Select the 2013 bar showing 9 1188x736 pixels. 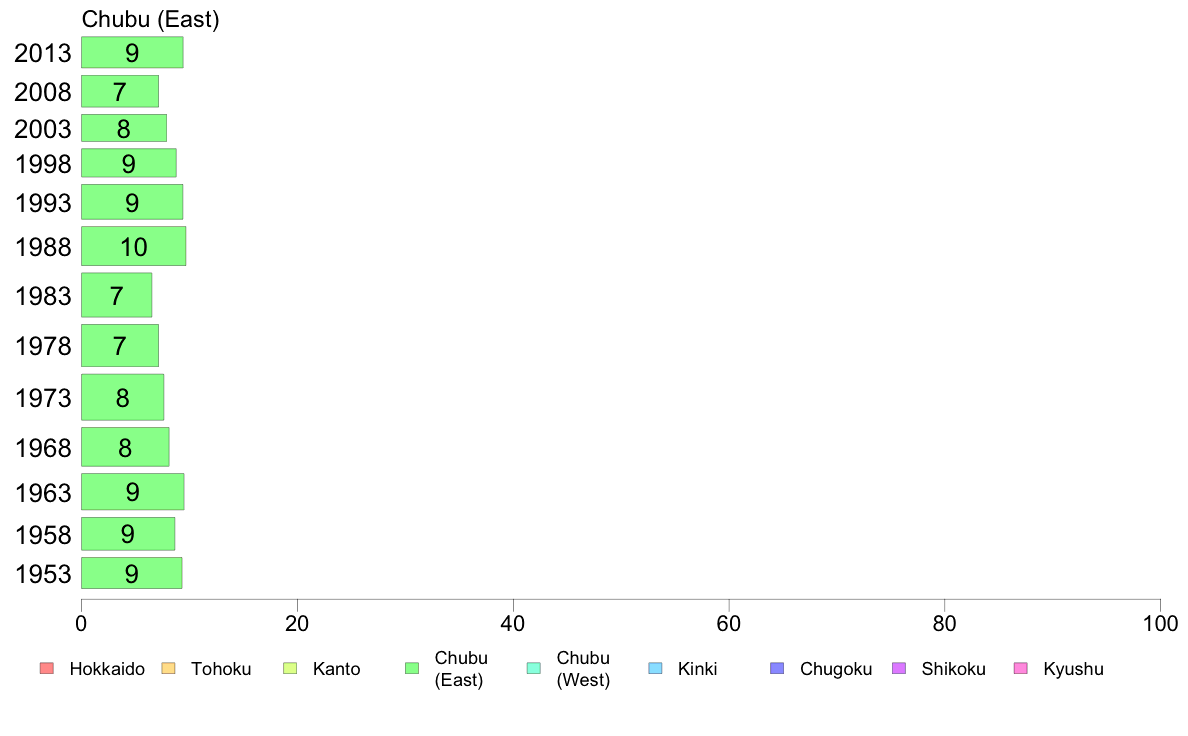point(132,52)
